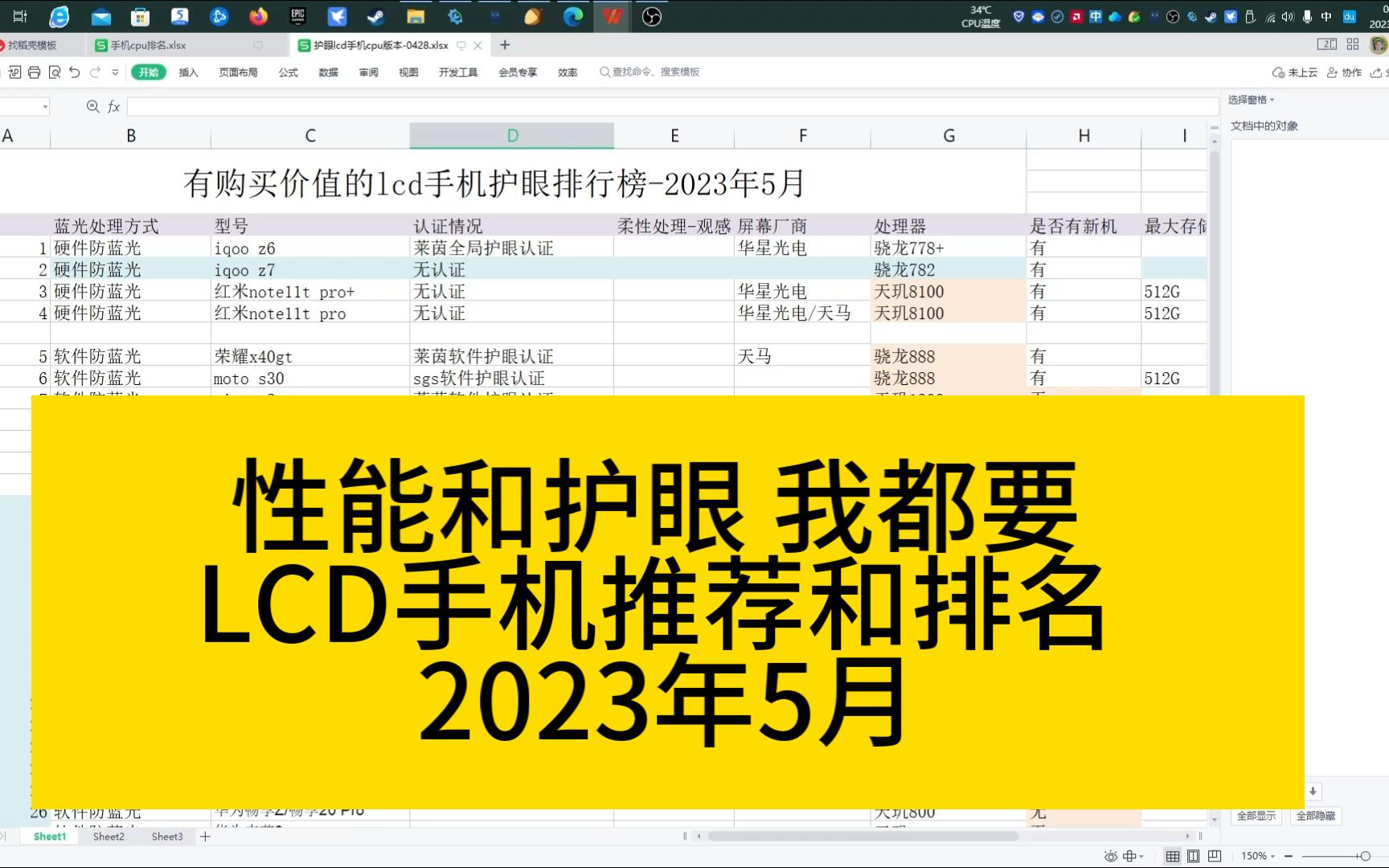The height and width of the screenshot is (868, 1389).
Task: Switch to Page Break Preview in status bar
Action: [x=1215, y=856]
